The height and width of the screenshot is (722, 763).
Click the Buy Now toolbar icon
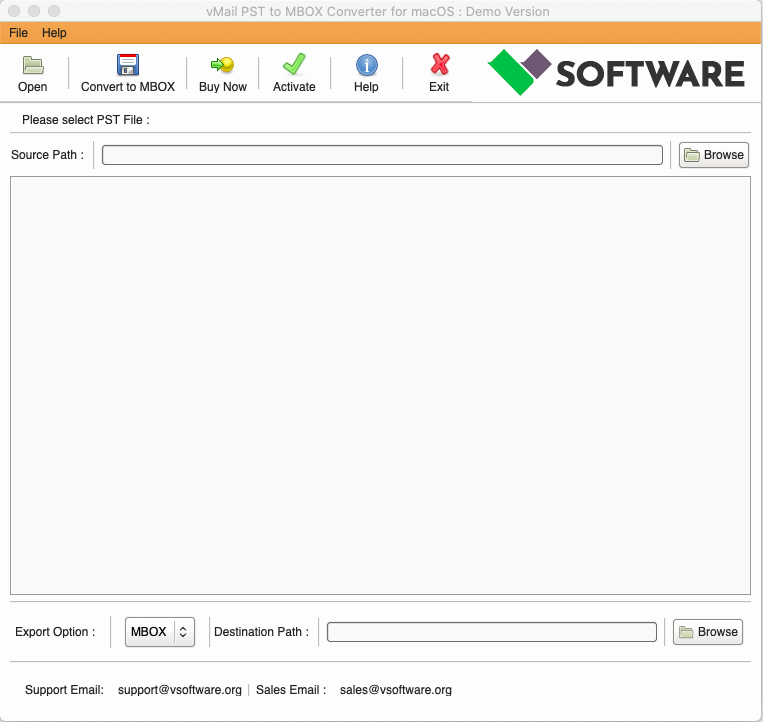tap(222, 65)
